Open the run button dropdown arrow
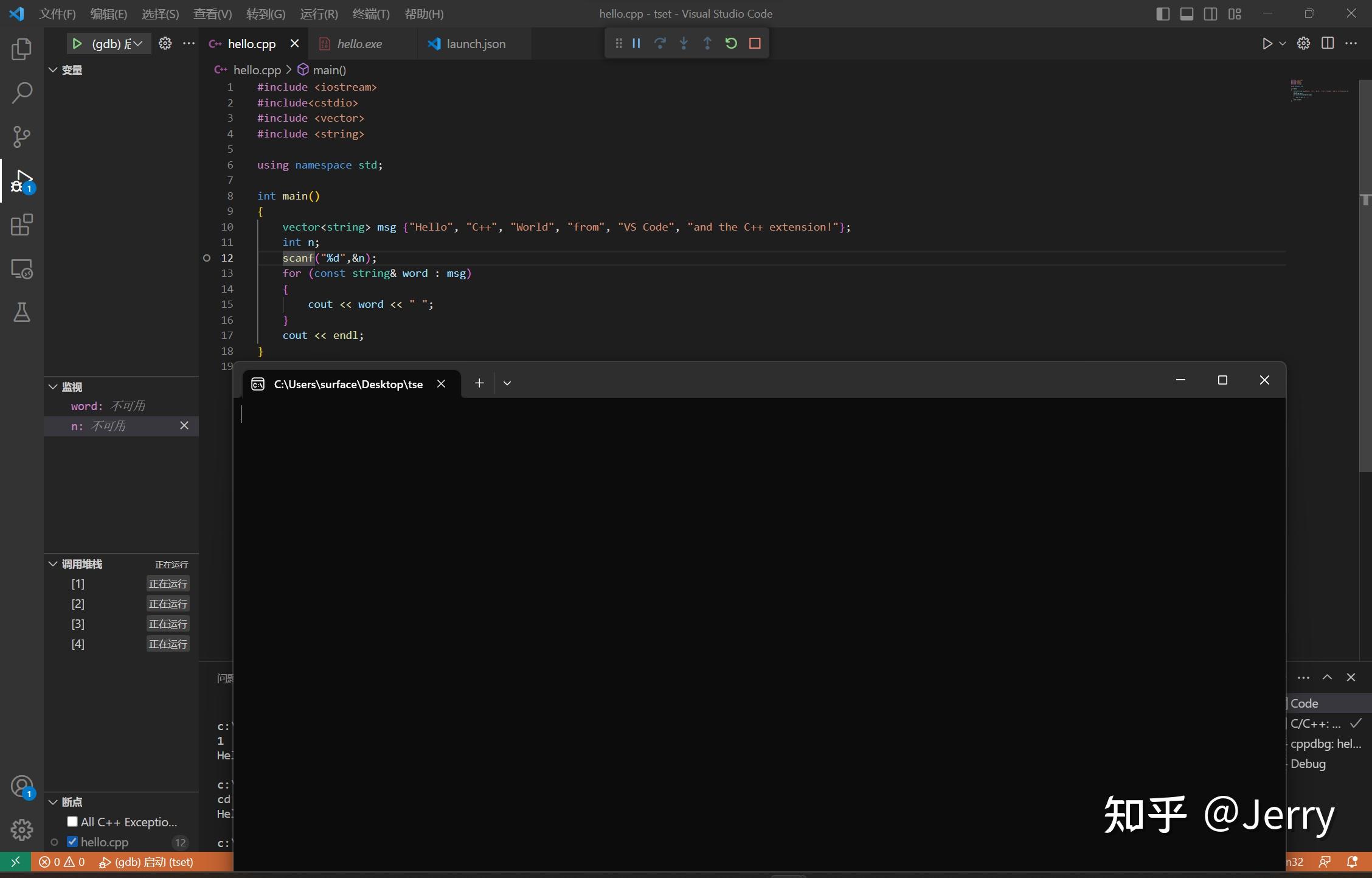 point(1283,43)
